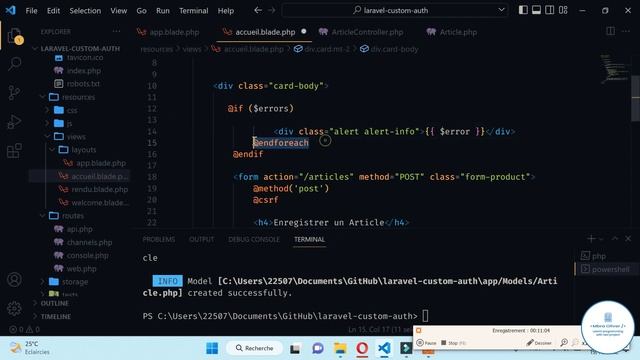640x360 pixels.
Task: Open web.php in the routes folder
Action: 81,269
